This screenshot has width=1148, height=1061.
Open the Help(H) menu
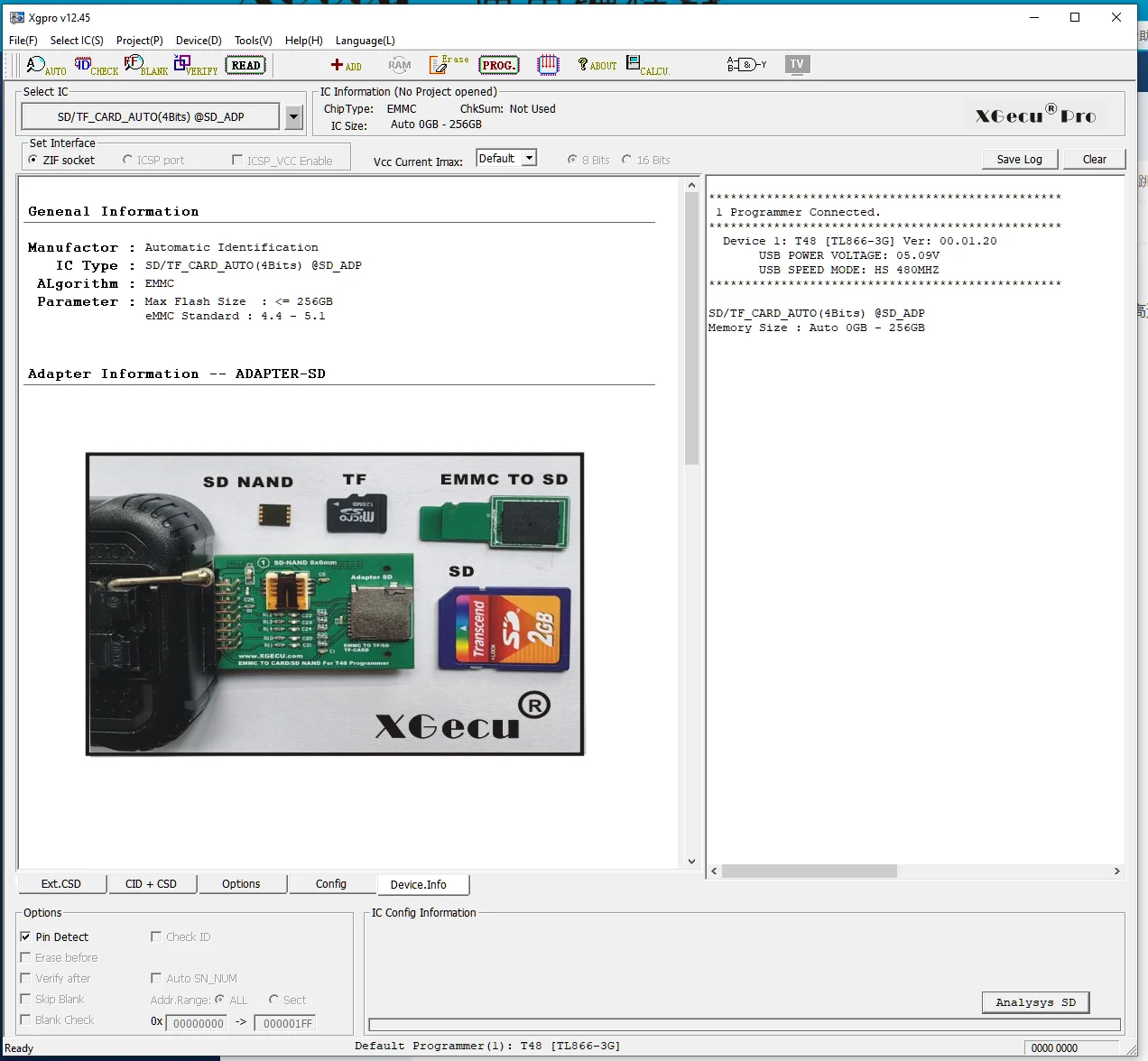pyautogui.click(x=304, y=41)
